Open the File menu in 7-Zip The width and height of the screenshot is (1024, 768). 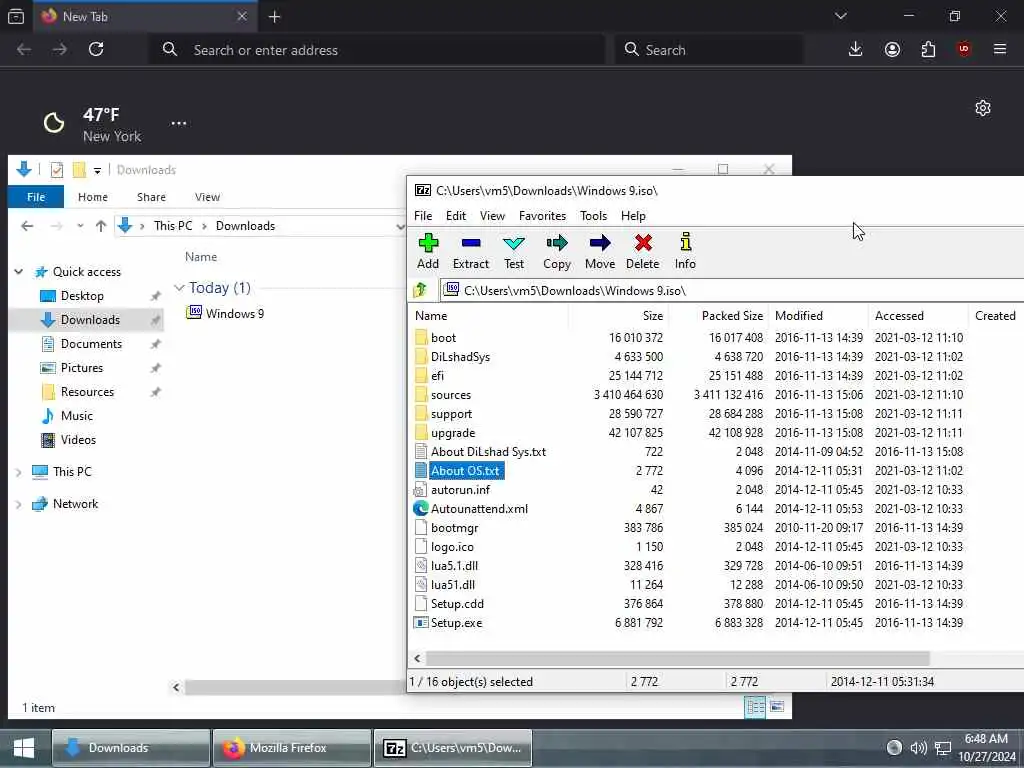point(423,216)
